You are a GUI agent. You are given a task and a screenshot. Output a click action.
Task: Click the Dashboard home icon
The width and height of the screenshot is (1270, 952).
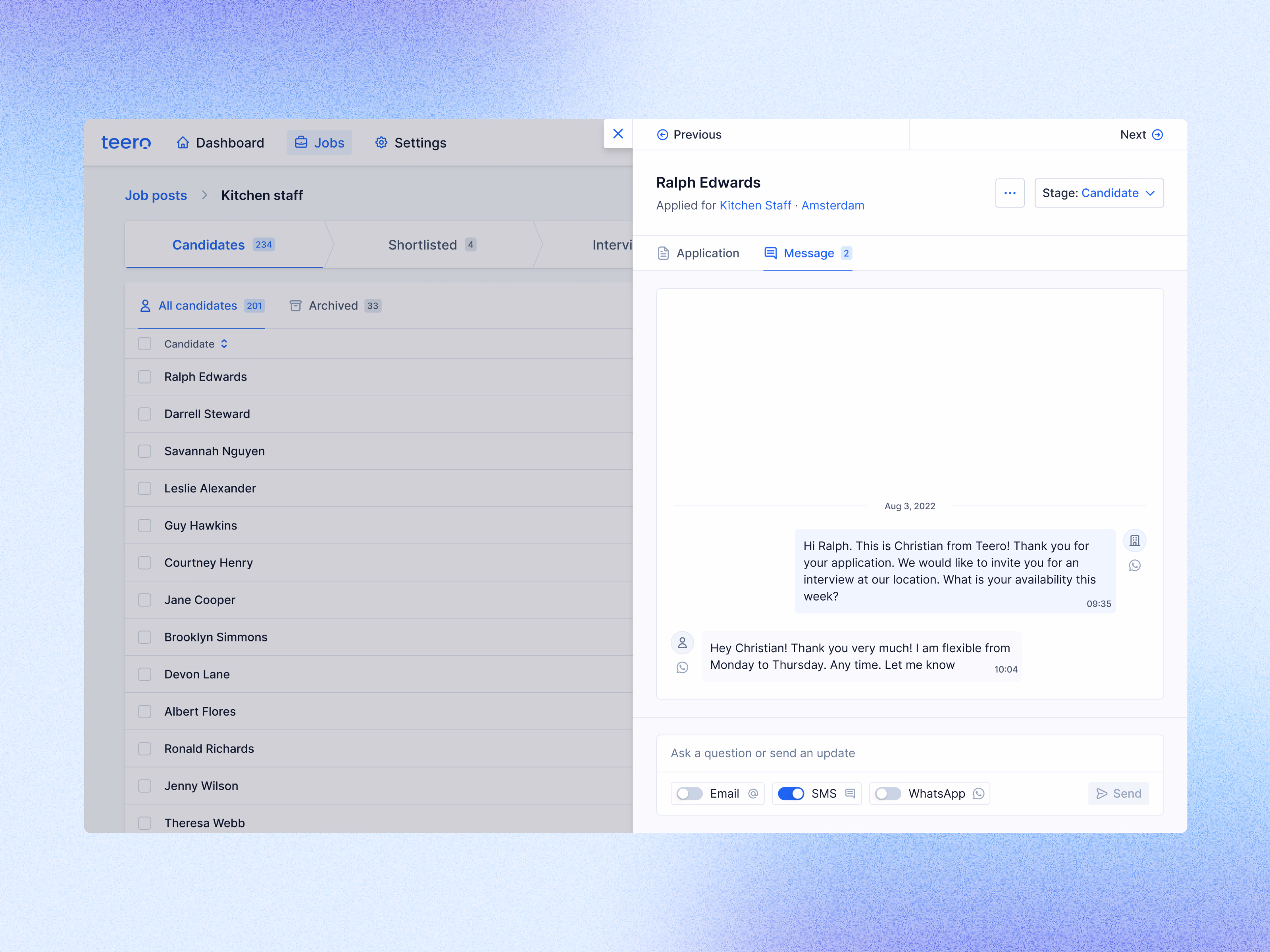click(x=183, y=142)
